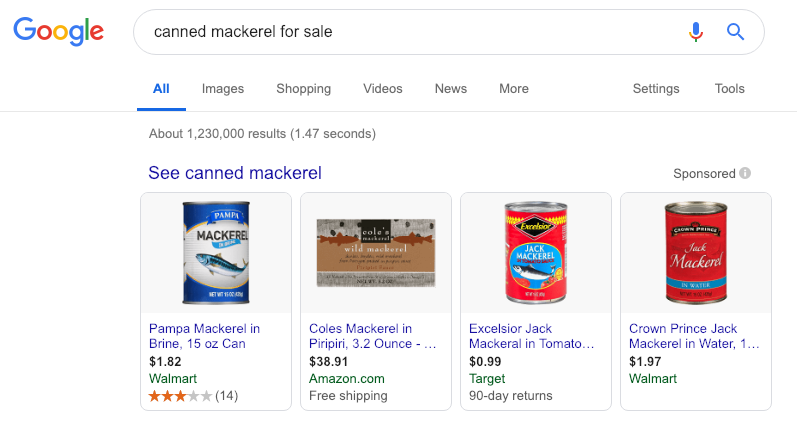Click the Google logo

[59, 31]
